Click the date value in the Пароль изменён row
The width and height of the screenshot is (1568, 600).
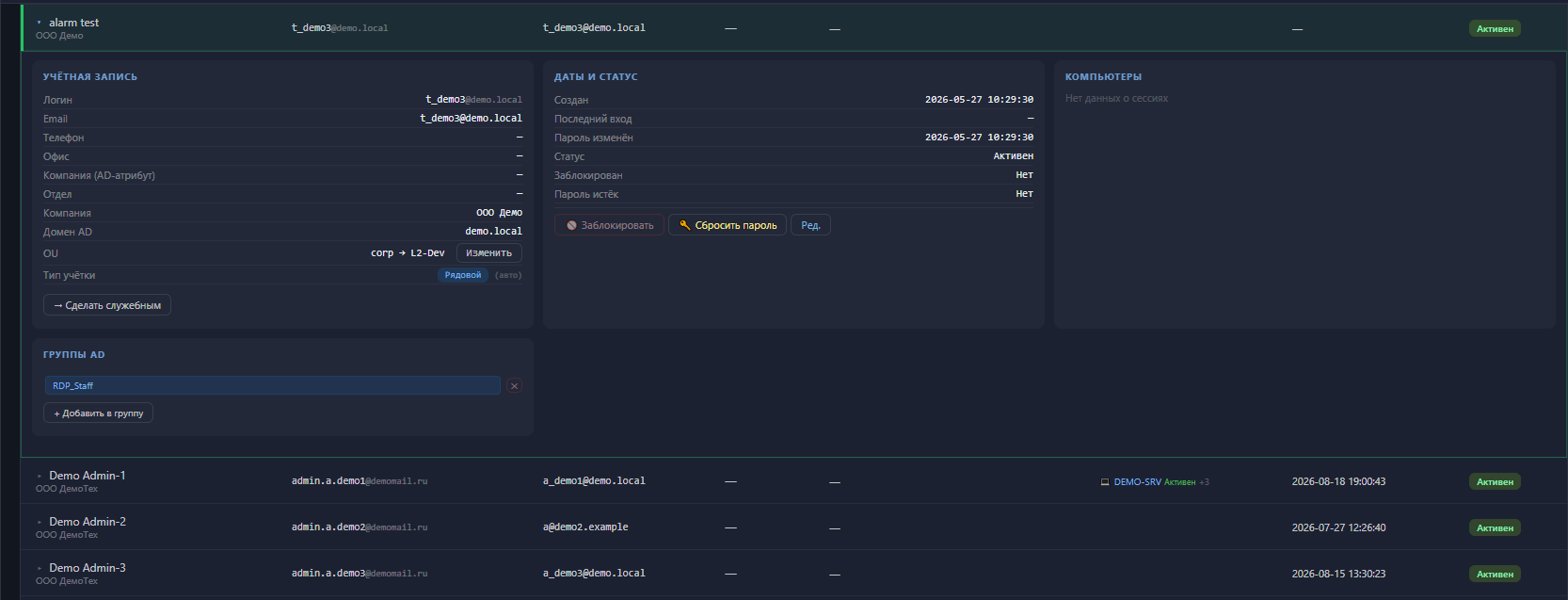tap(979, 138)
